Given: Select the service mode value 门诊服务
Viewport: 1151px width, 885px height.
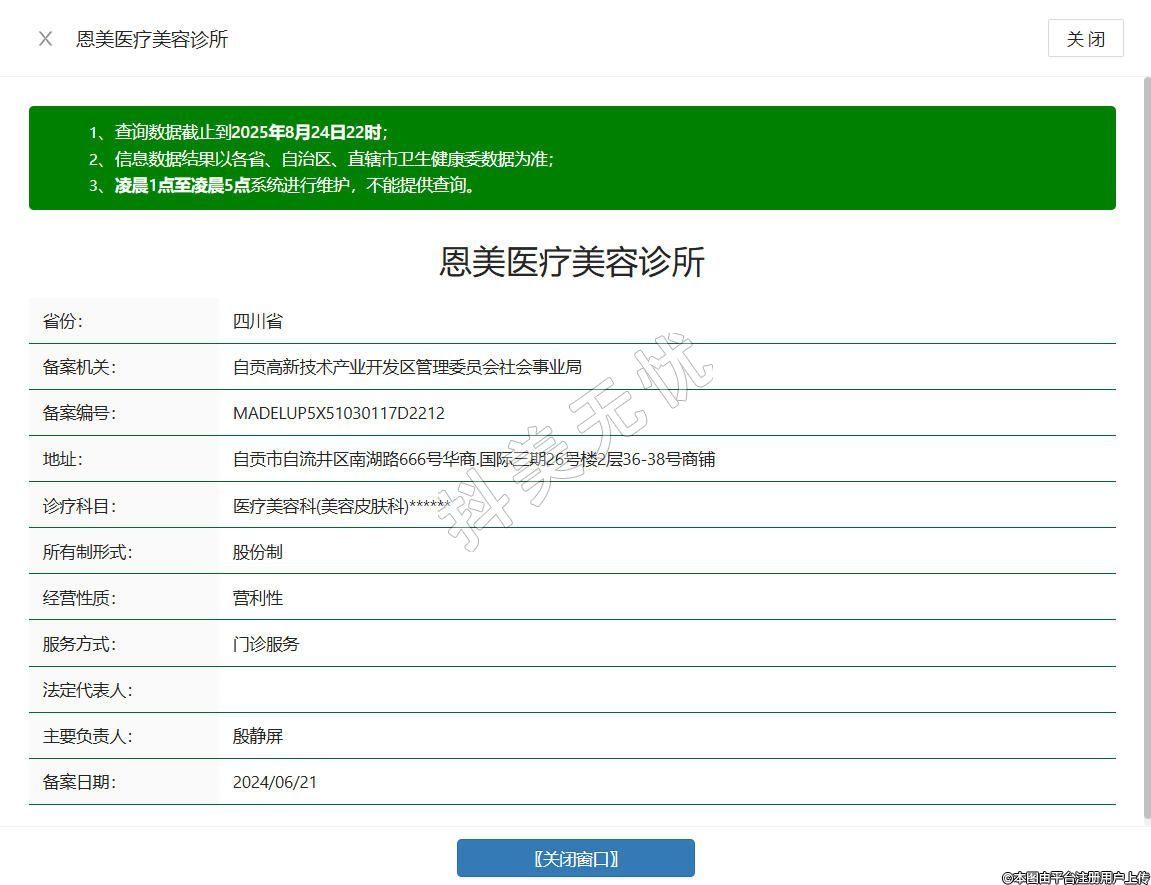Looking at the screenshot, I should pyautogui.click(x=266, y=644).
